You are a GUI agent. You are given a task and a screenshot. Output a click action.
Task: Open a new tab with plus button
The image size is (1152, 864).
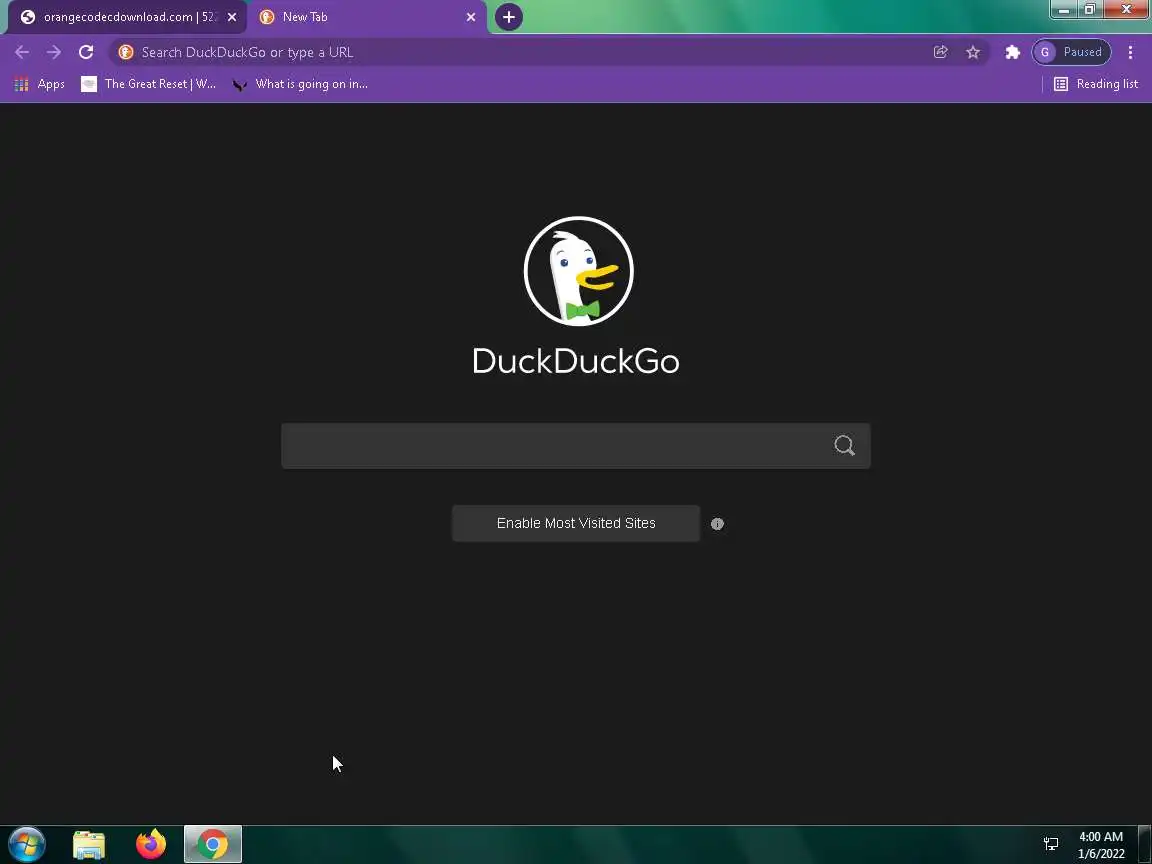click(508, 17)
